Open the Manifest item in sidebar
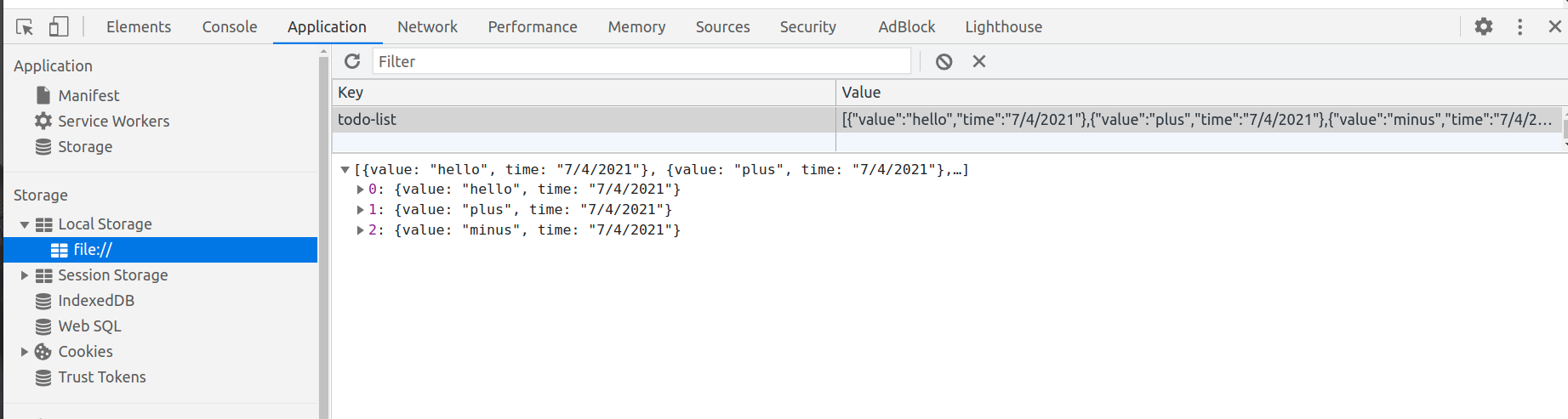Viewport: 1568px width, 419px height. click(88, 95)
